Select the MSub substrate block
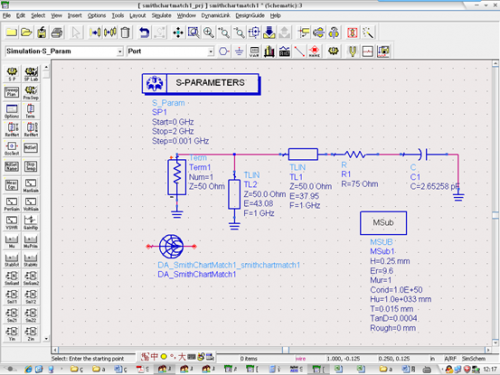The width and height of the screenshot is (500, 375). [x=383, y=223]
